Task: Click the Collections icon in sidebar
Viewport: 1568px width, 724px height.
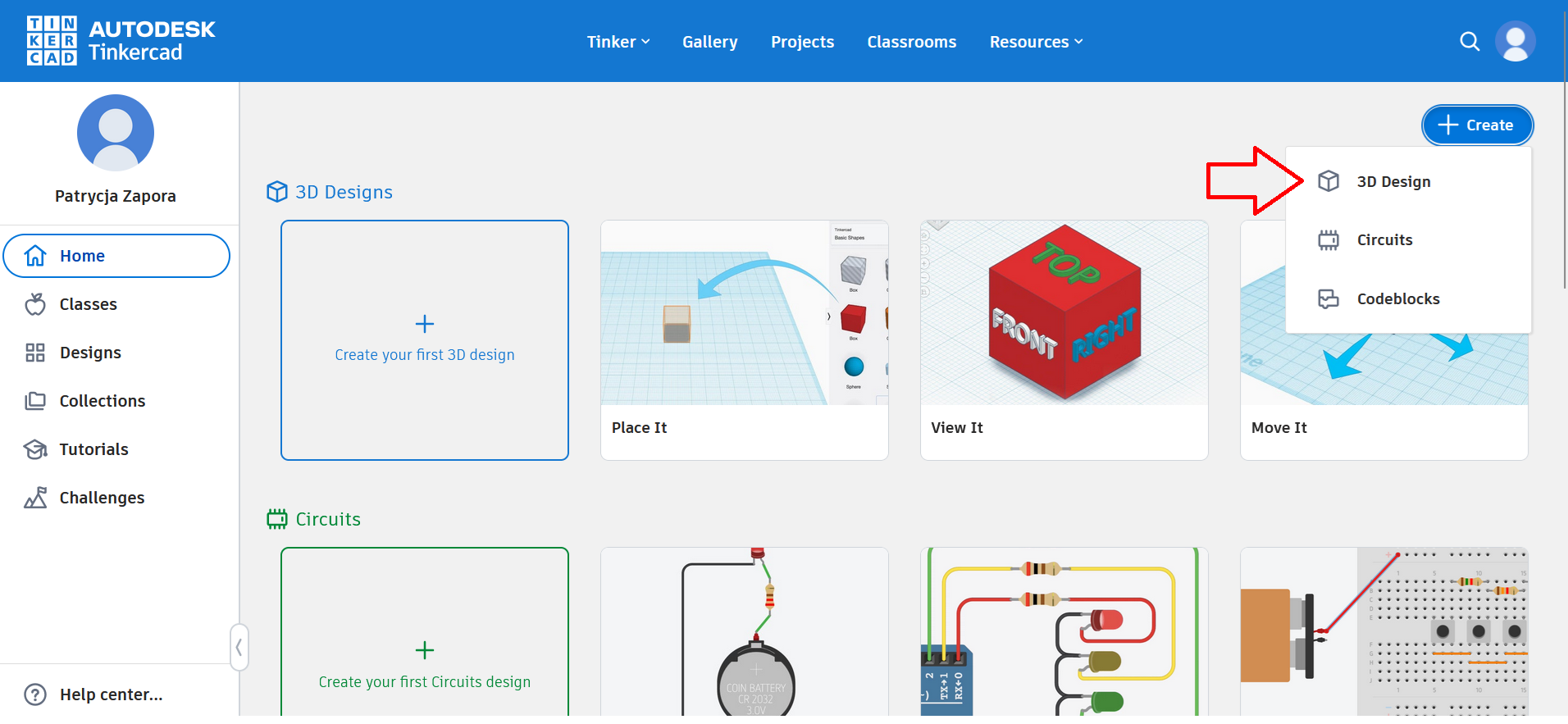Action: point(35,401)
